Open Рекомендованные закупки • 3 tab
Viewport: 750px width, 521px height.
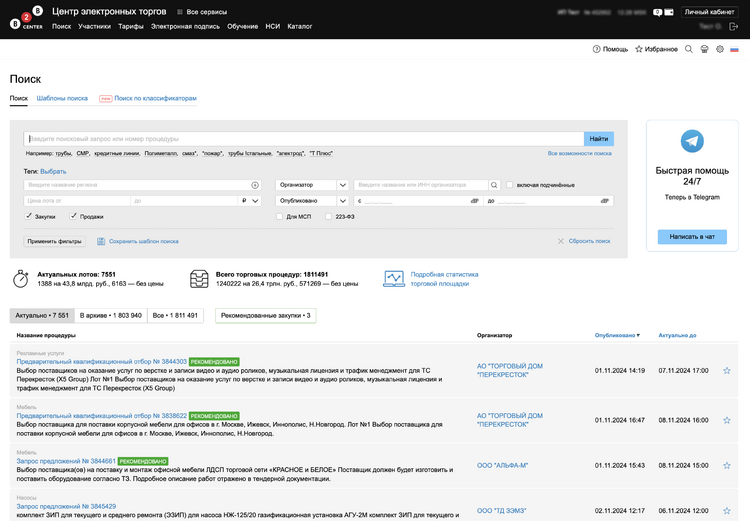265,316
